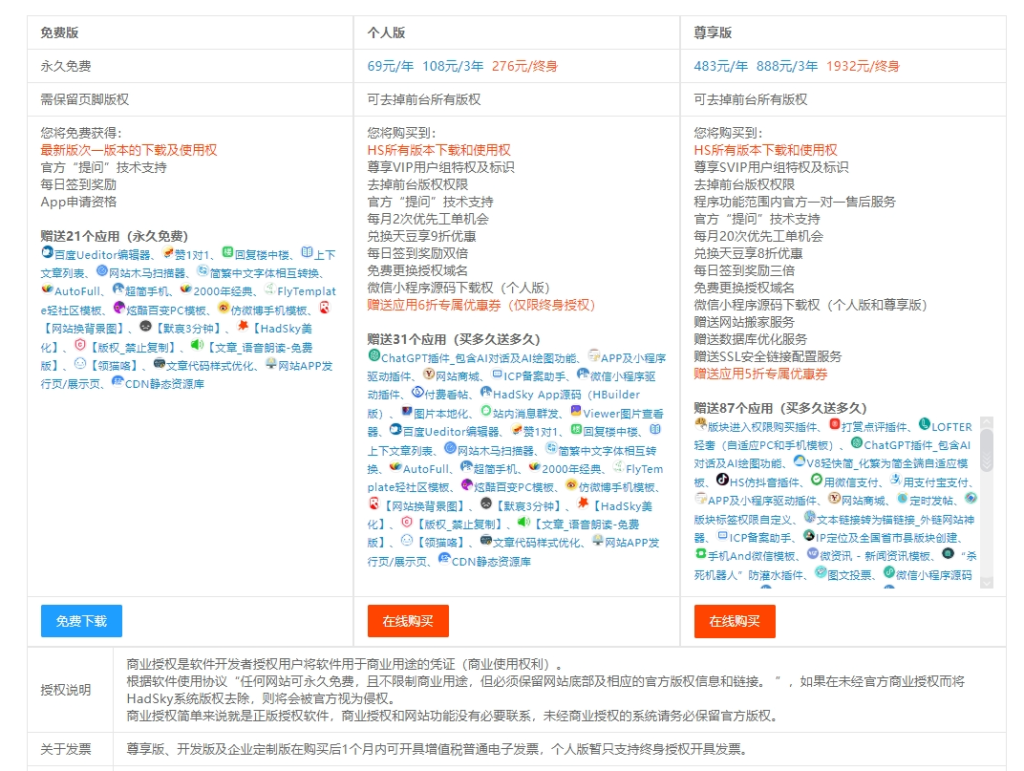The height and width of the screenshot is (771, 1024).
Task: Click the 用支付宝支付 icon
Action: click(896, 480)
